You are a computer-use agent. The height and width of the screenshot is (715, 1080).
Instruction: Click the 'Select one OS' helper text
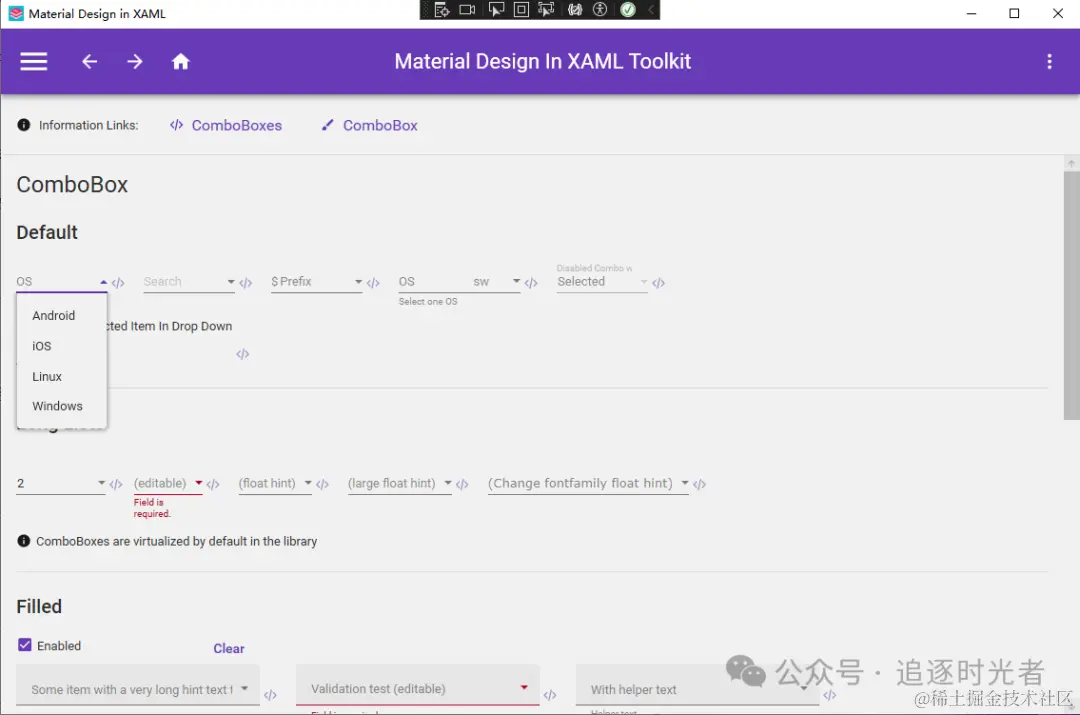[428, 302]
